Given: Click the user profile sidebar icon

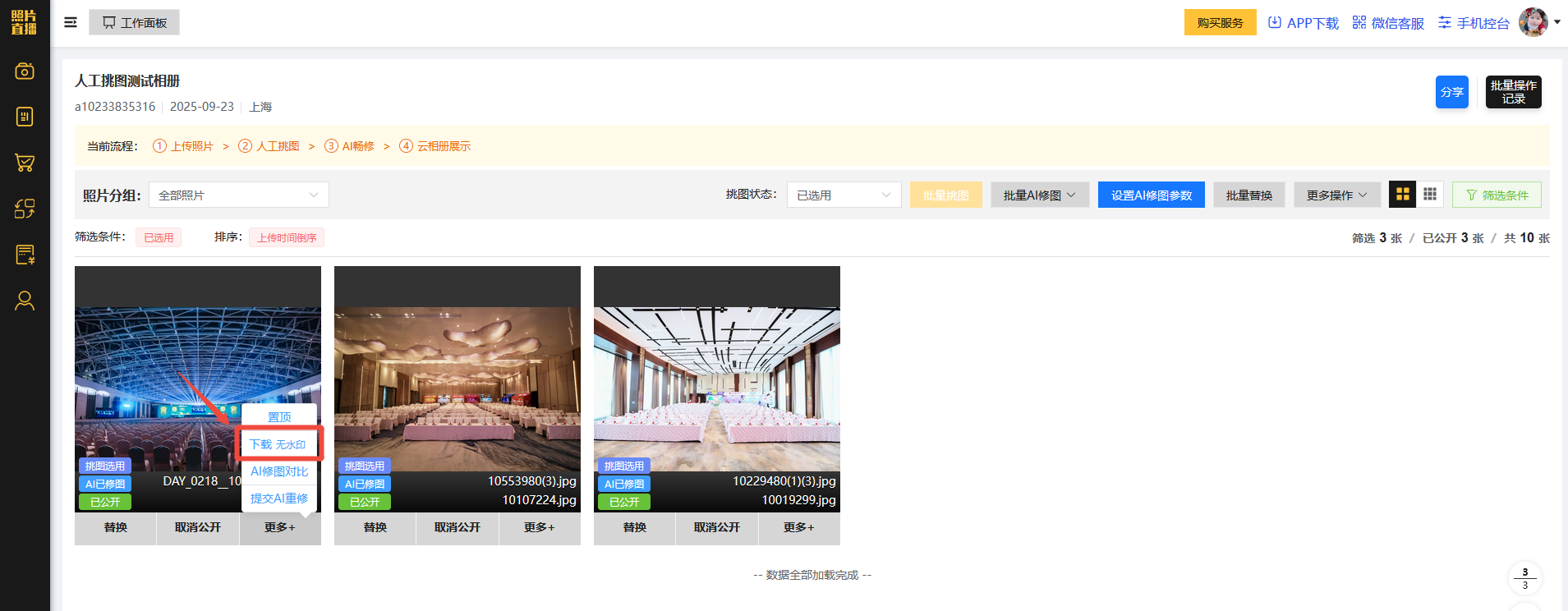Looking at the screenshot, I should point(25,301).
